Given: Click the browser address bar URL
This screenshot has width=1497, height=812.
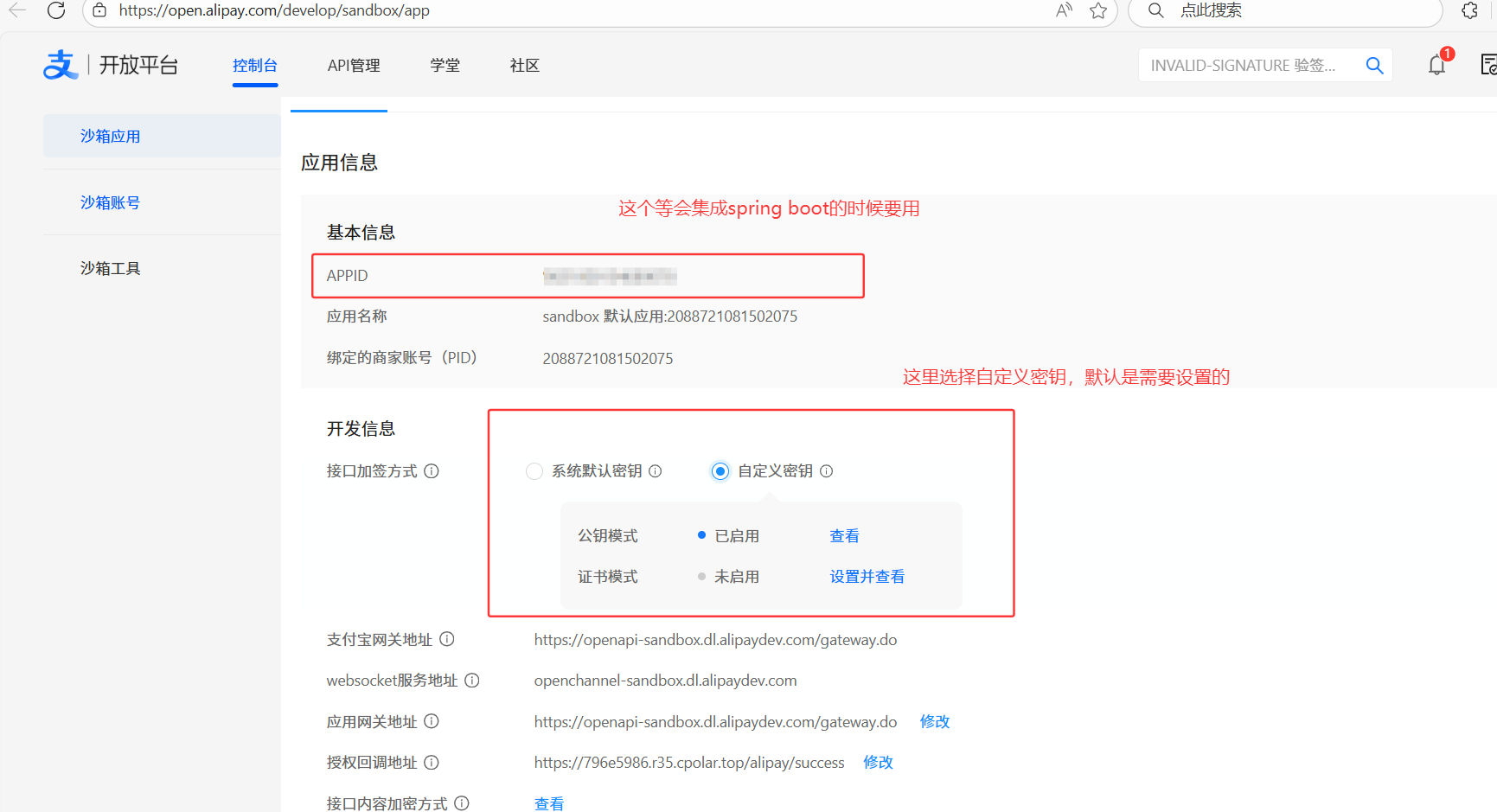Looking at the screenshot, I should click(274, 10).
